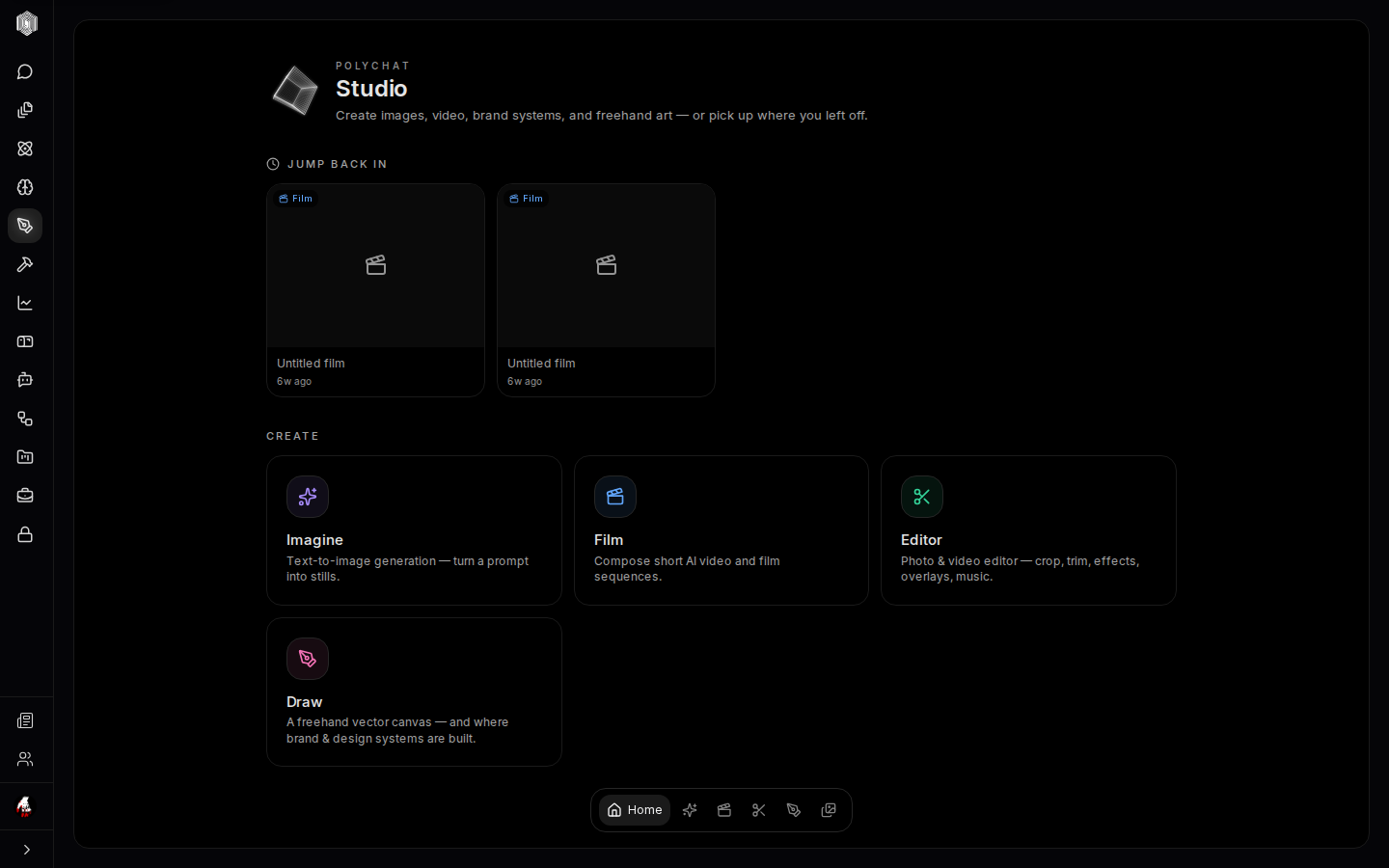The height and width of the screenshot is (868, 1389).
Task: Open the folder icon in the sidebar
Action: [x=25, y=457]
